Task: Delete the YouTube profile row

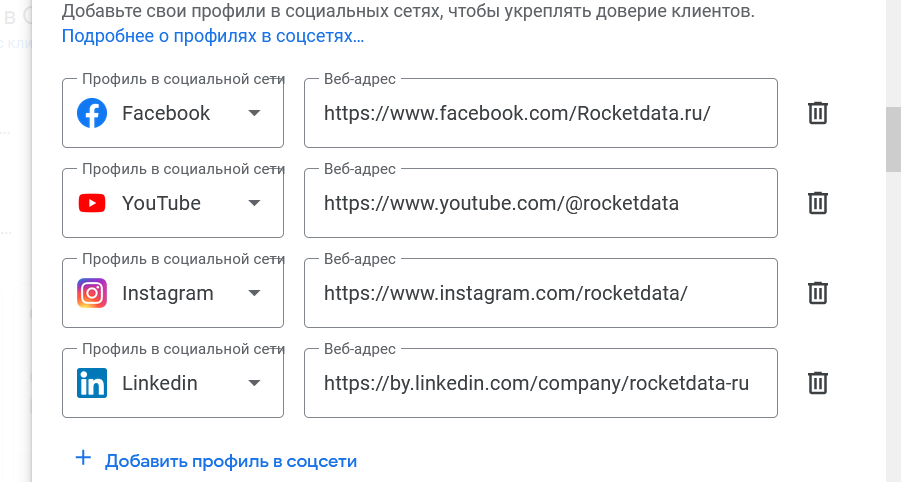Action: (x=817, y=203)
